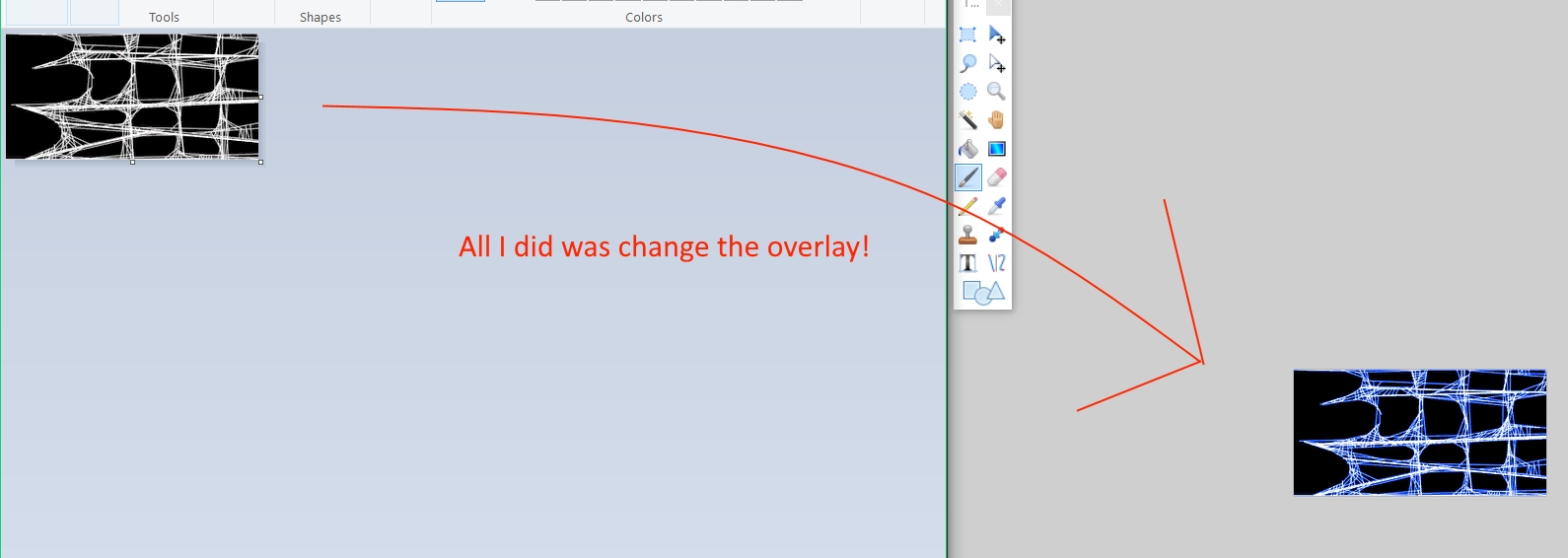This screenshot has height=558, width=1568.
Task: Select the Paint Bucket tool
Action: pos(968,149)
